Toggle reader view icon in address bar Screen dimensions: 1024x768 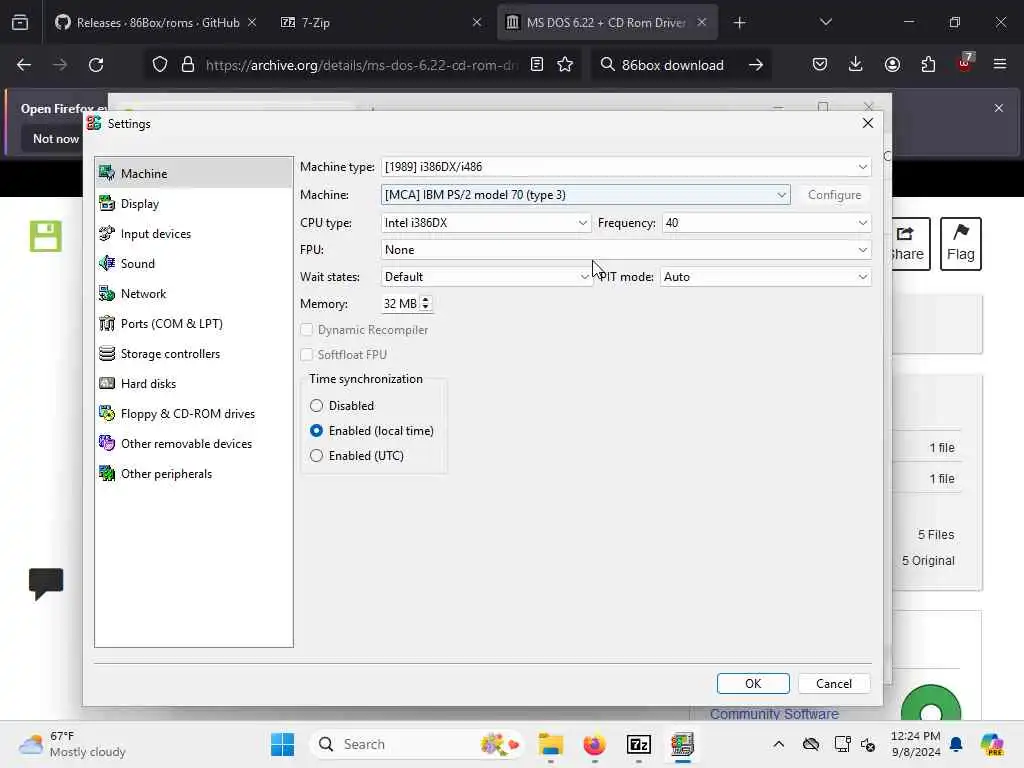(537, 65)
